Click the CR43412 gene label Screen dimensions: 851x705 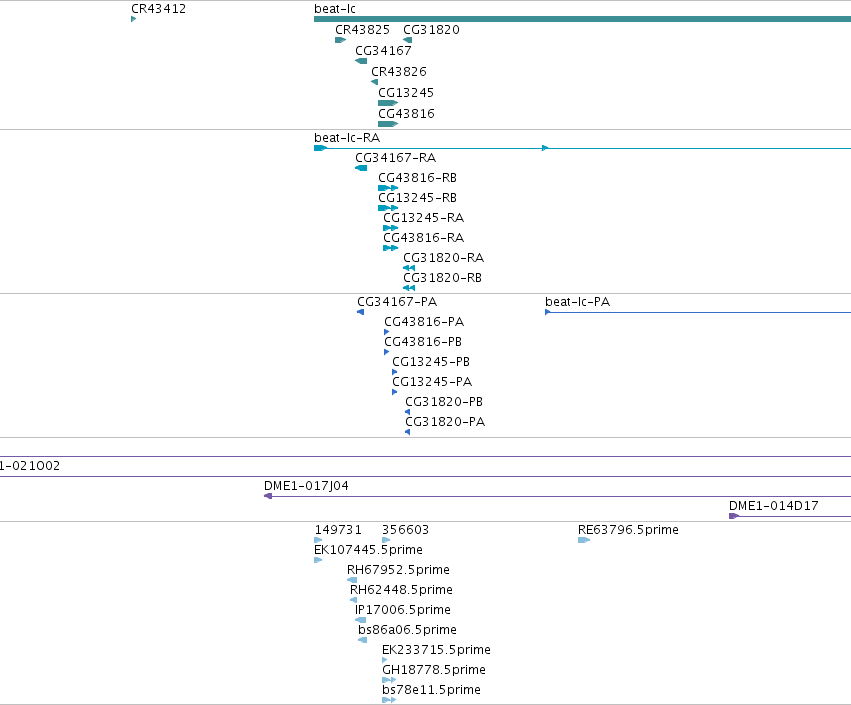click(x=158, y=9)
